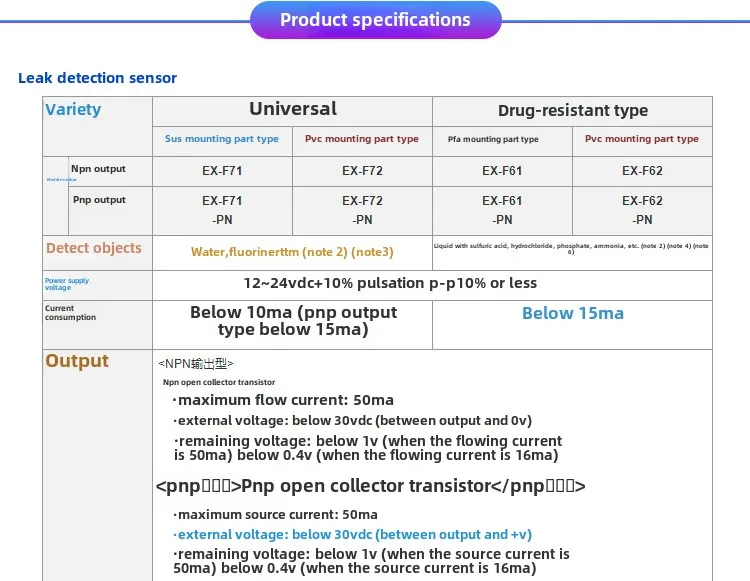Click the Output section label

point(77,361)
